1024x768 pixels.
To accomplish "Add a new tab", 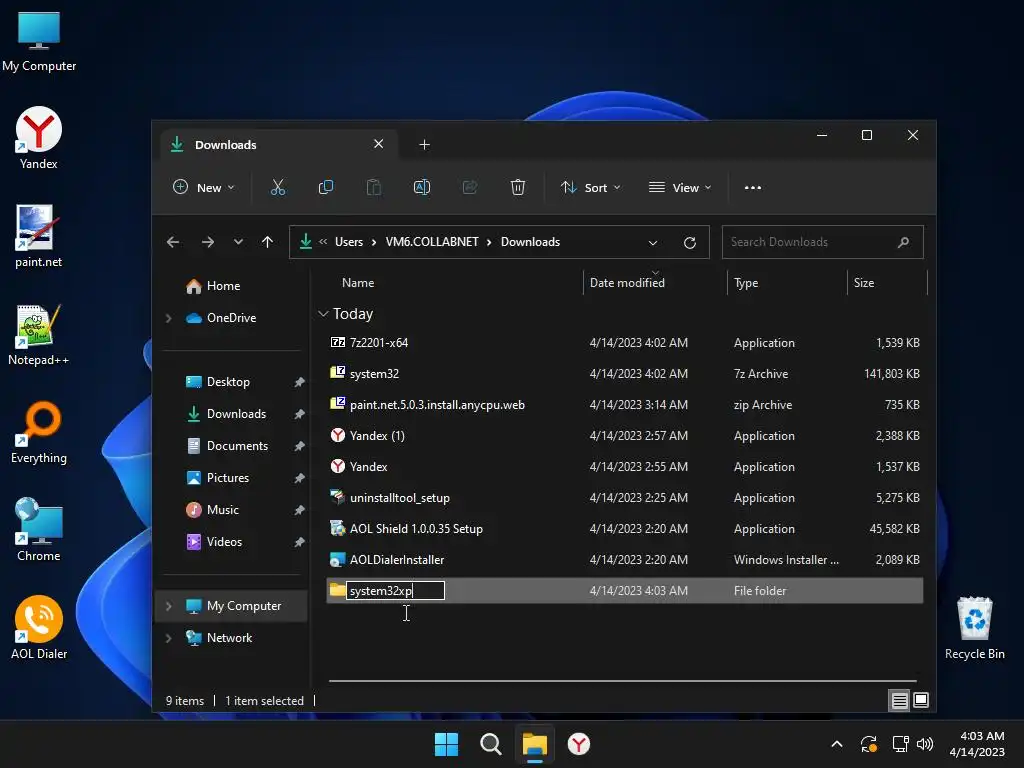I will click(x=424, y=144).
